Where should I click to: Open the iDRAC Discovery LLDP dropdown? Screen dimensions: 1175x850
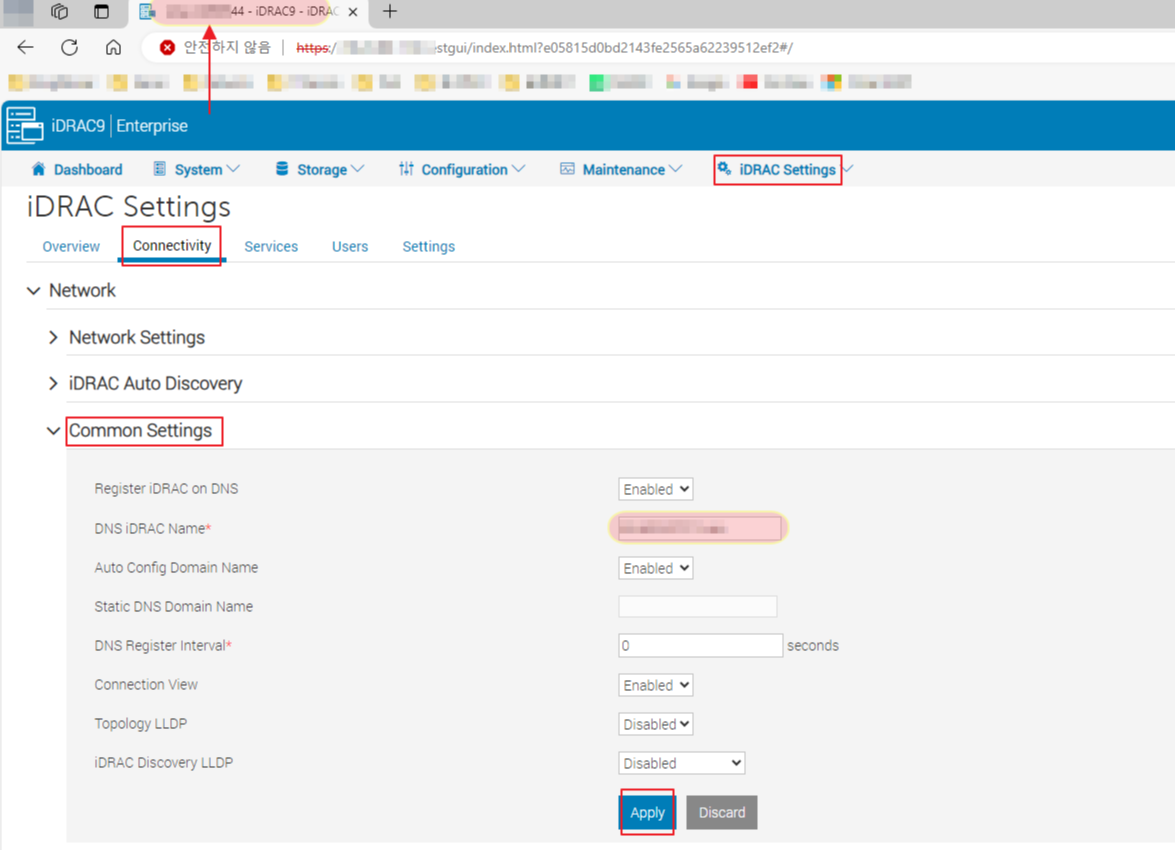pos(682,763)
